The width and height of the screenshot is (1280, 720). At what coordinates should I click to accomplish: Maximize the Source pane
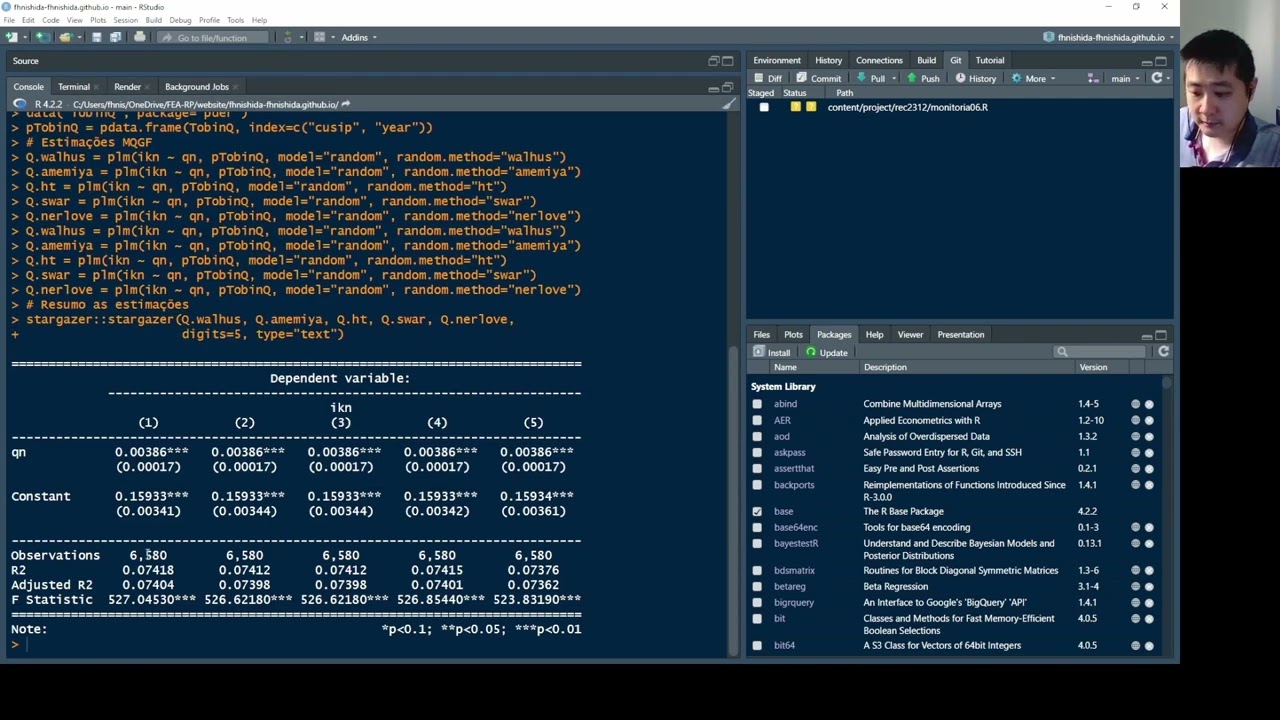point(727,61)
